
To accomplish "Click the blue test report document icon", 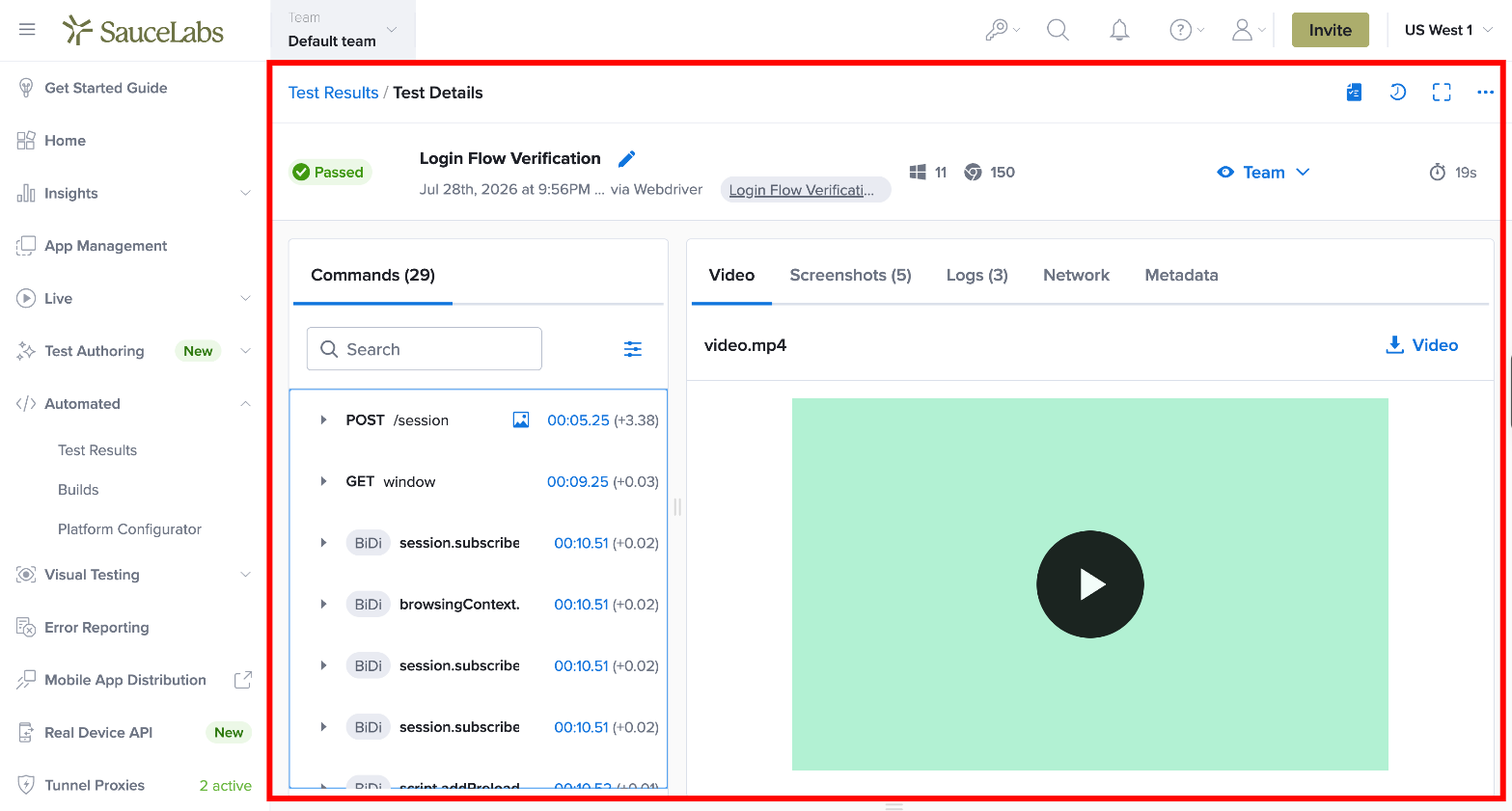I will tap(1354, 93).
